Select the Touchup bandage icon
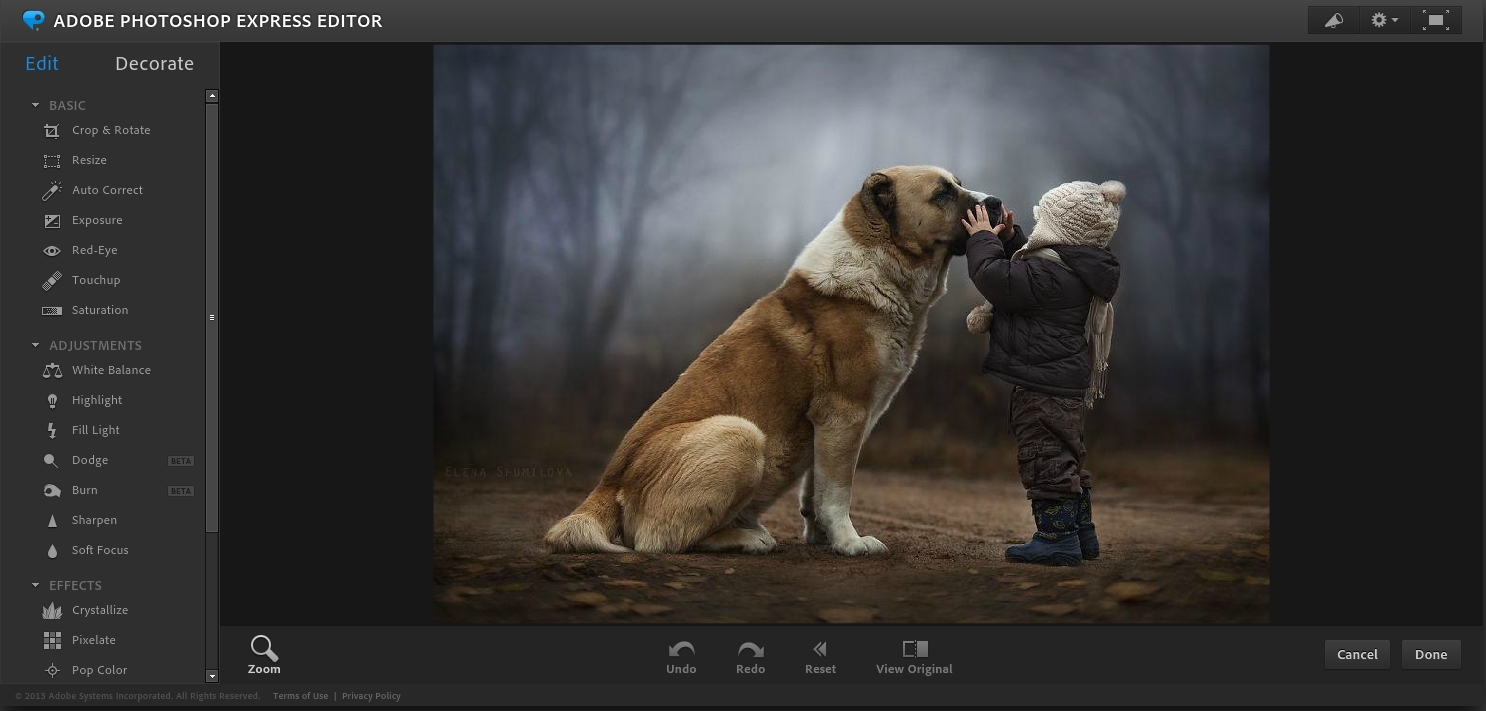The width and height of the screenshot is (1486, 711). tap(52, 280)
